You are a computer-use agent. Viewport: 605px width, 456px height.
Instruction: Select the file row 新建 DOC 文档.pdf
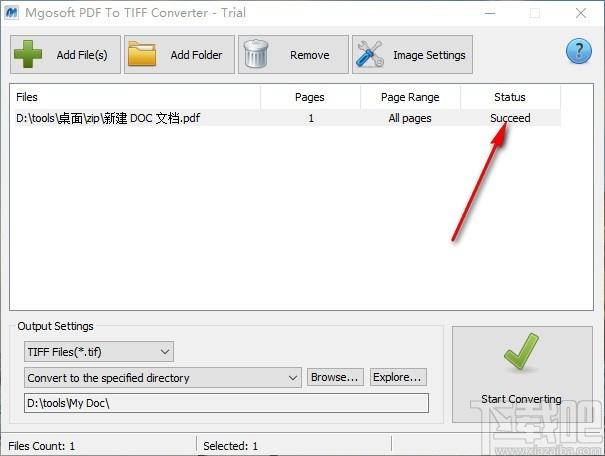[286, 118]
